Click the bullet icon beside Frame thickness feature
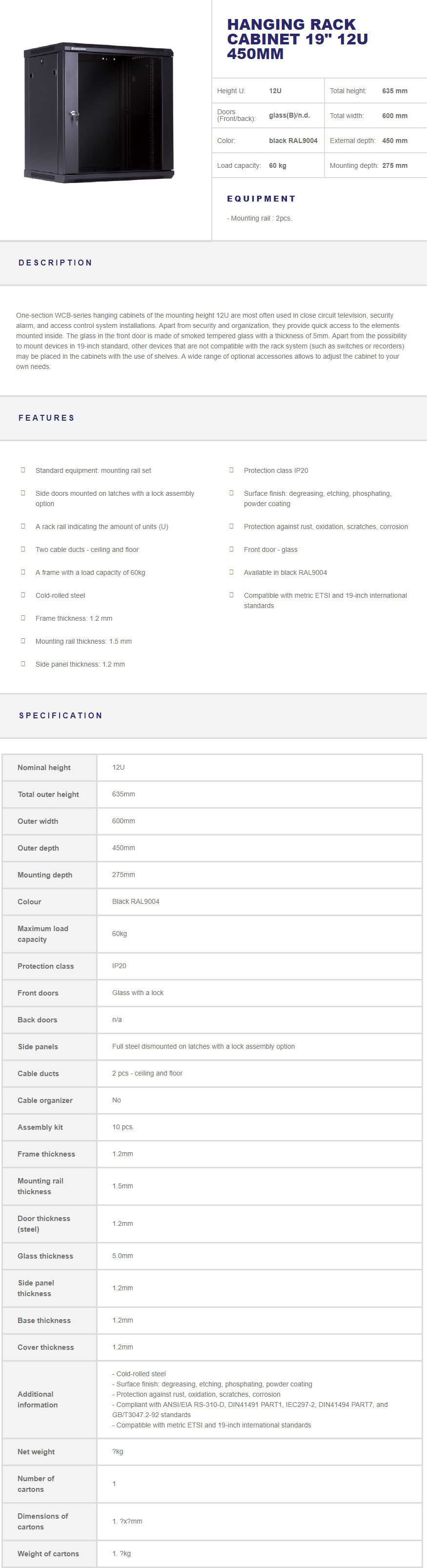427x1568 pixels. [x=23, y=618]
